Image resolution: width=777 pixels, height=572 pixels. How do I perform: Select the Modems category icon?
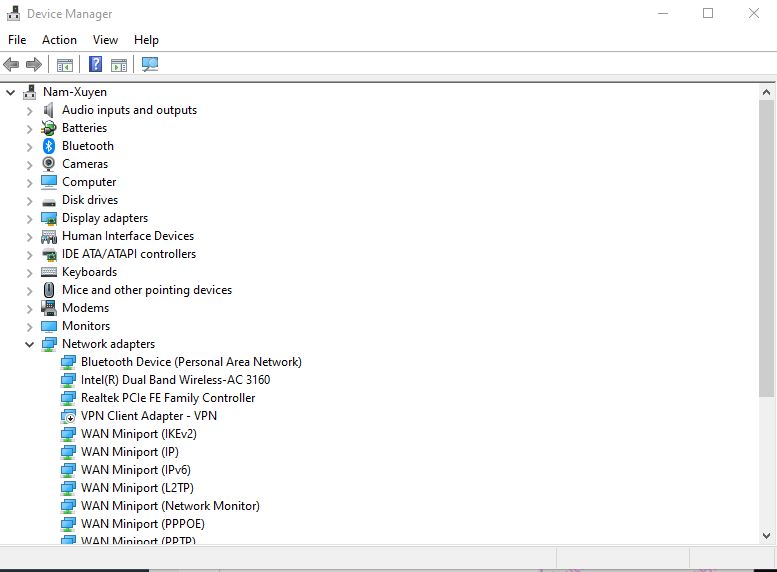[x=49, y=308]
